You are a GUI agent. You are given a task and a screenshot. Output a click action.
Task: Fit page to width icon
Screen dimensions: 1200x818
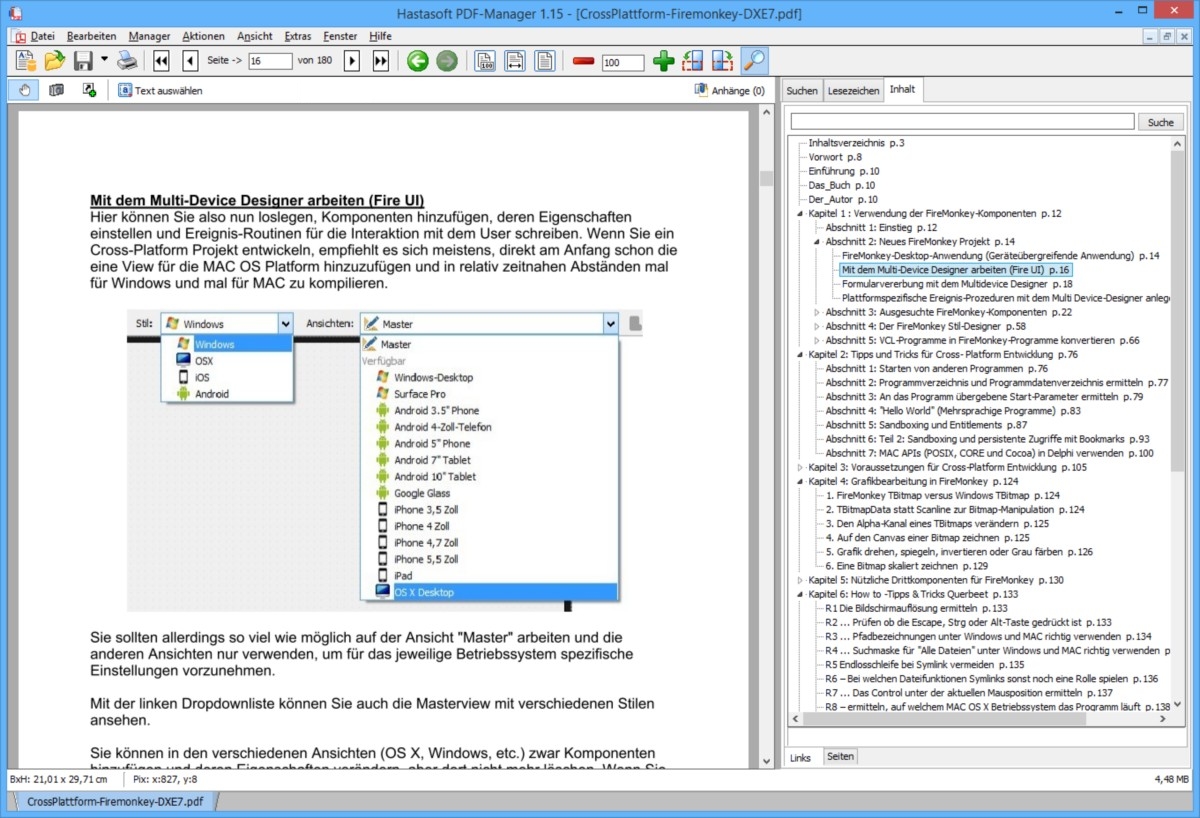(515, 61)
